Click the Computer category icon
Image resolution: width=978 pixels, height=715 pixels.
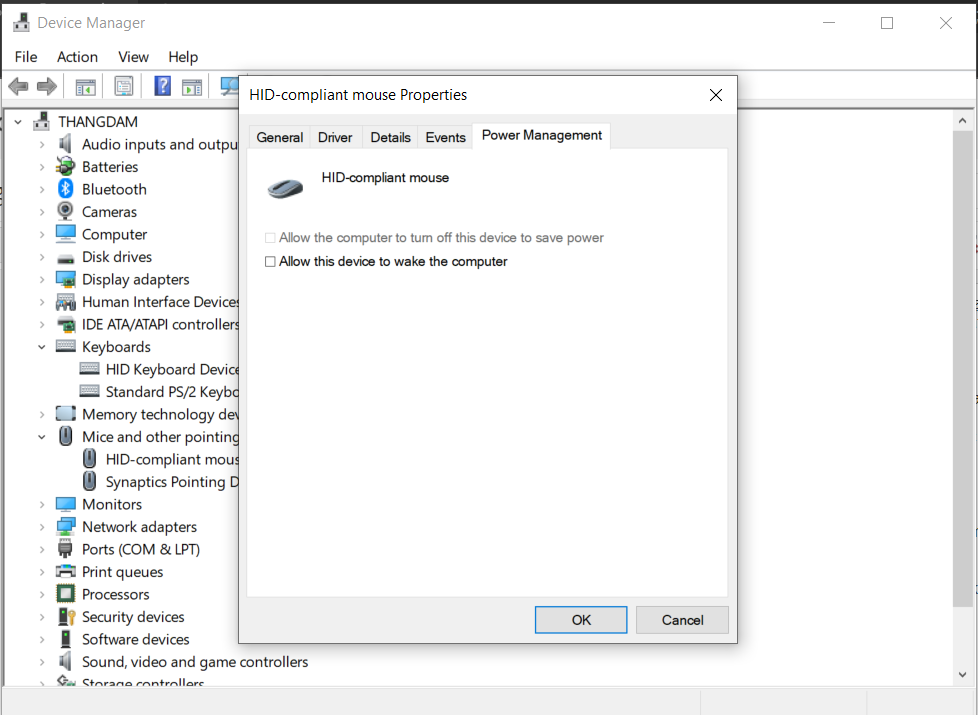(x=65, y=233)
